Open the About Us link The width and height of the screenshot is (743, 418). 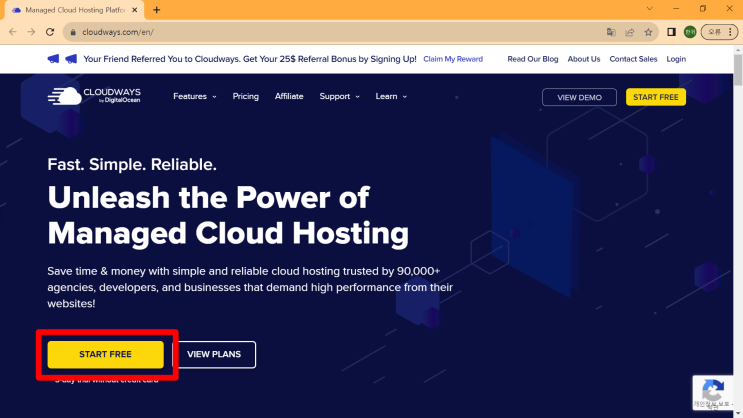coord(584,59)
